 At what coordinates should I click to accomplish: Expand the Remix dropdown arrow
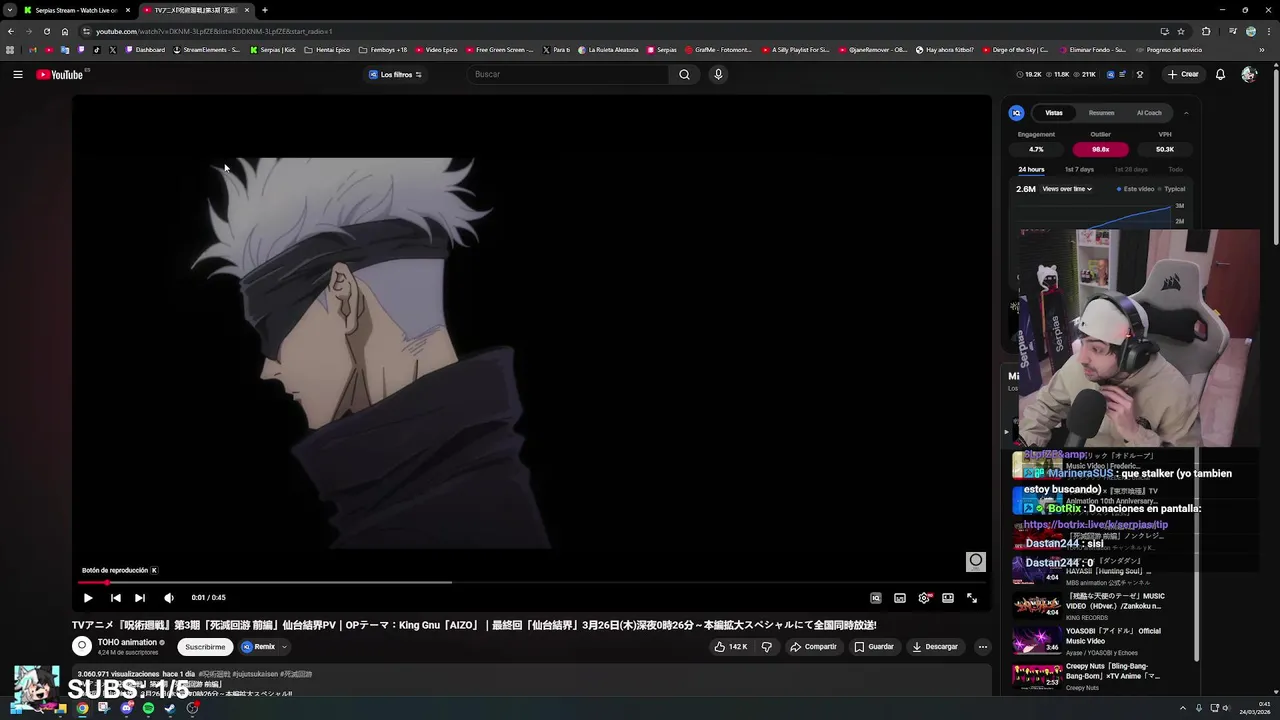pyautogui.click(x=284, y=647)
